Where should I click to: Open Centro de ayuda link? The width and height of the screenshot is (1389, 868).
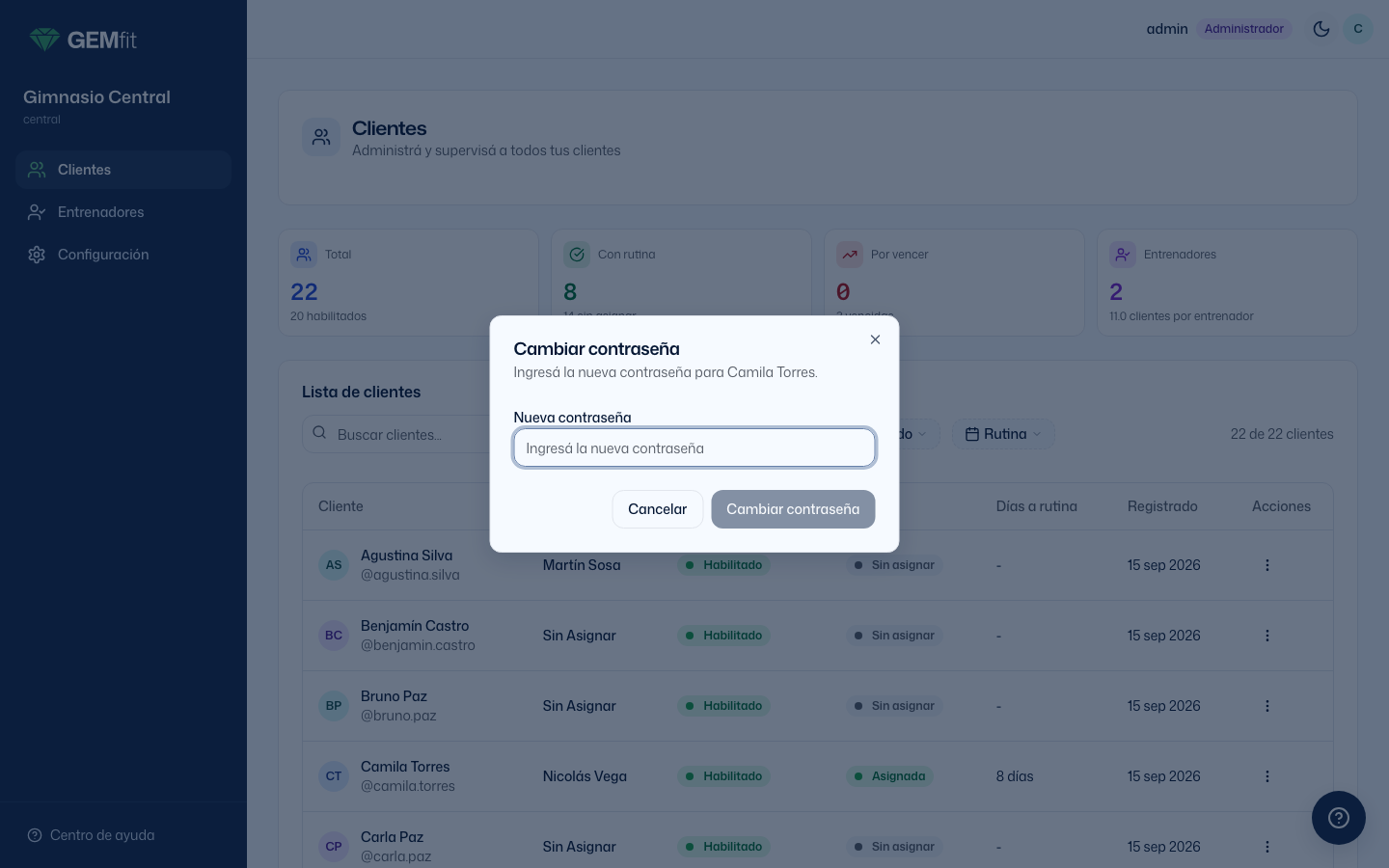click(92, 835)
